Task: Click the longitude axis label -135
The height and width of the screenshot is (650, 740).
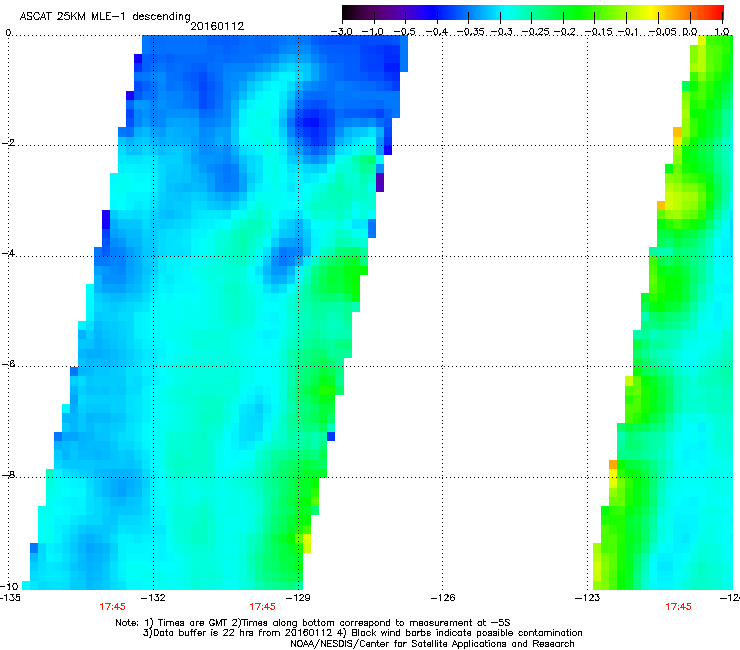Action: click(x=10, y=598)
